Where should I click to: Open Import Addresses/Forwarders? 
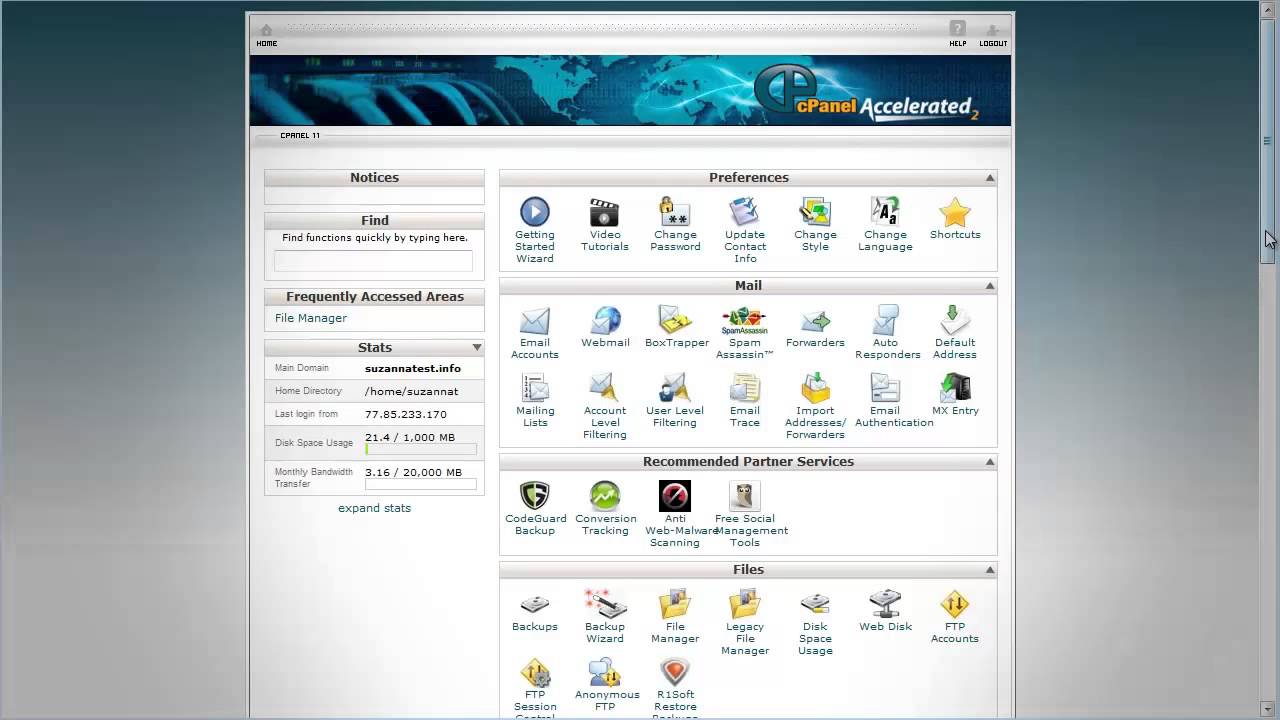(x=815, y=406)
